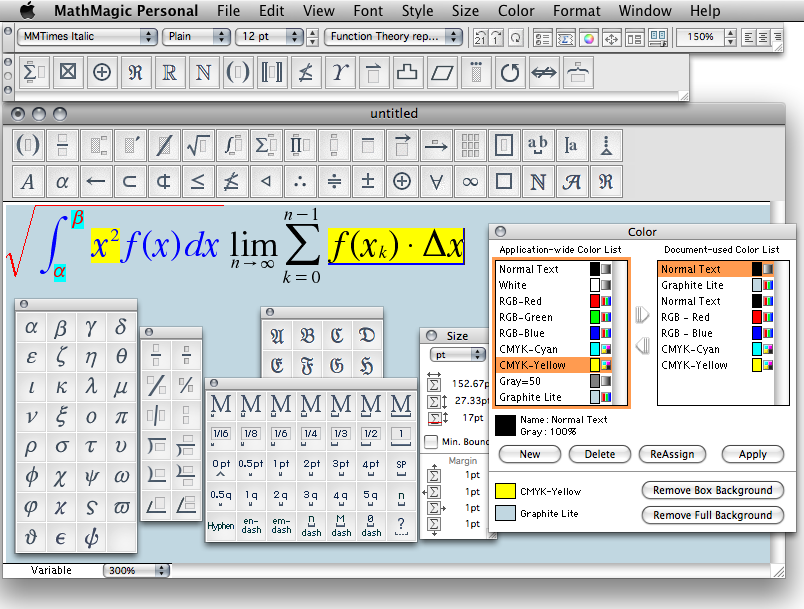
Task: Click the square root template icon
Action: (x=198, y=146)
